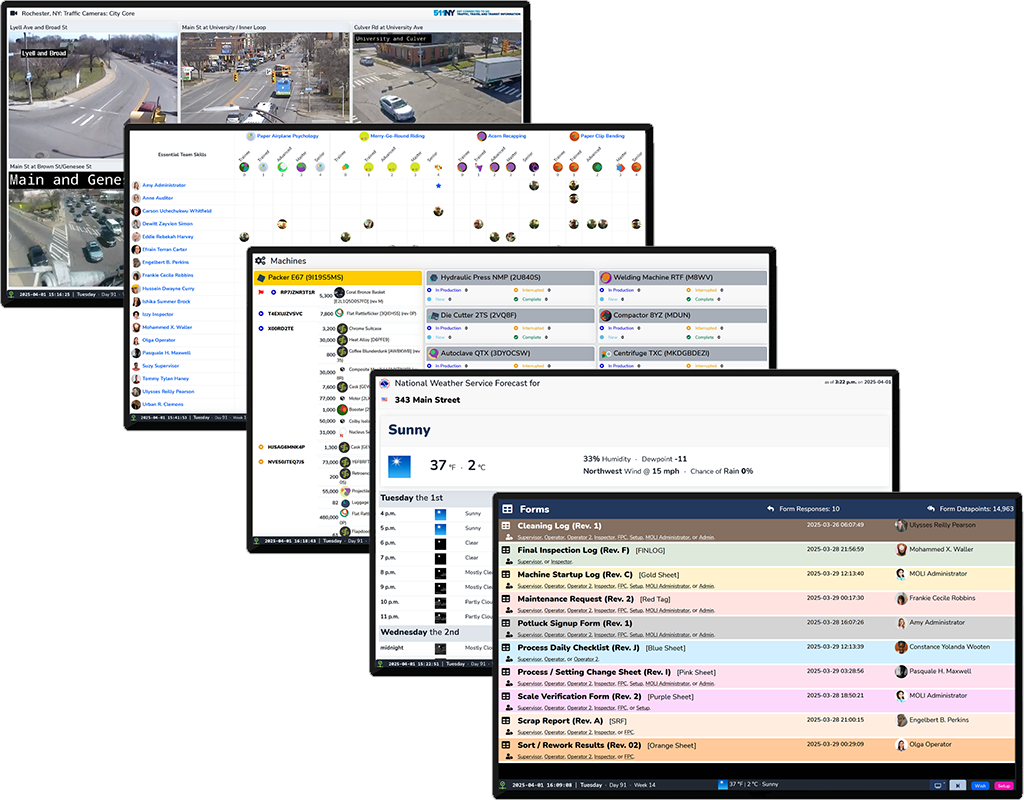
Task: Click the X button in Forms status bar
Action: pyautogui.click(x=957, y=786)
